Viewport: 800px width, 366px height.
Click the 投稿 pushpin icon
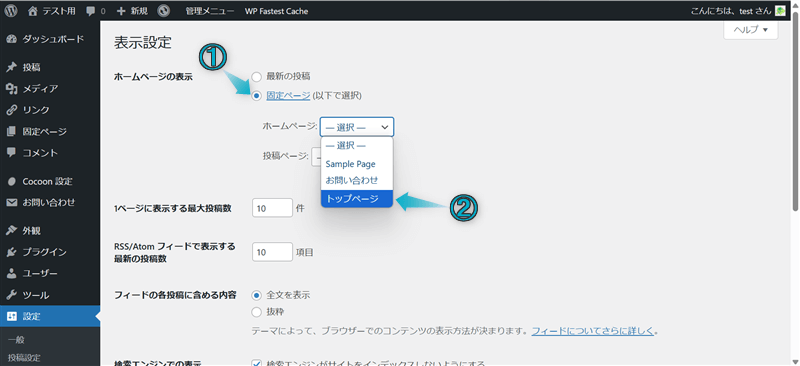point(12,67)
